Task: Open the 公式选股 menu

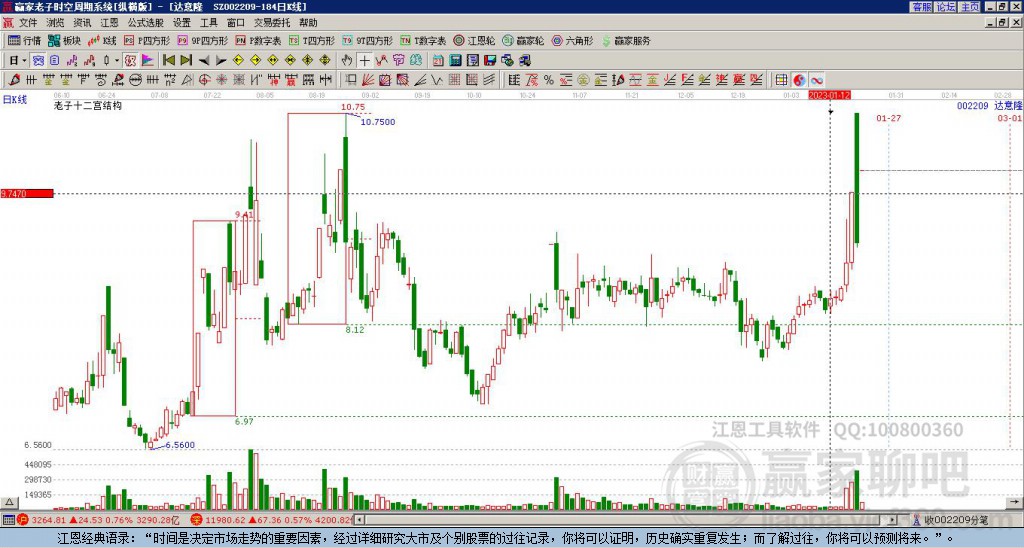Action: (x=146, y=23)
